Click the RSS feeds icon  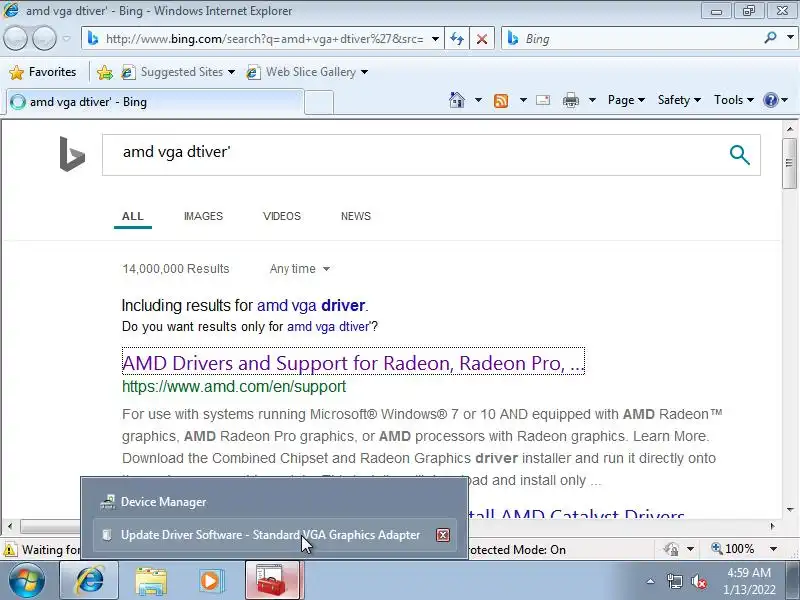pyautogui.click(x=501, y=101)
